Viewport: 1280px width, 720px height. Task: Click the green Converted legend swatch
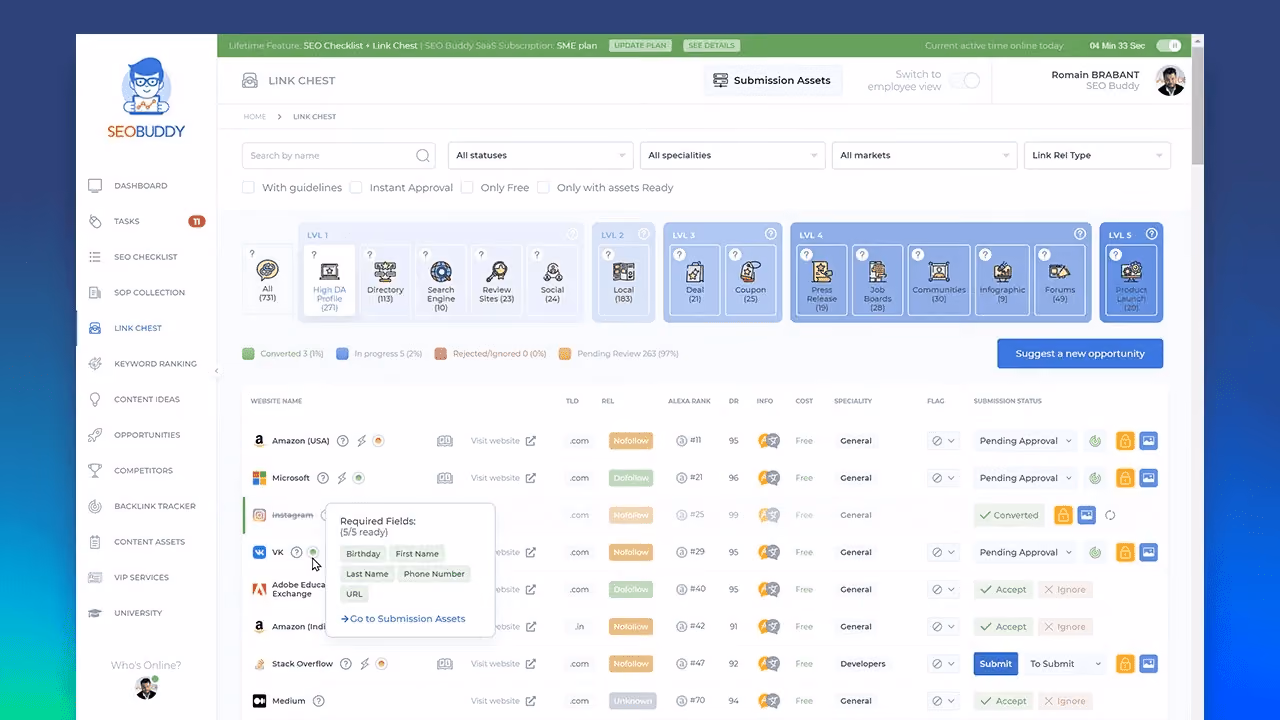[x=248, y=354]
